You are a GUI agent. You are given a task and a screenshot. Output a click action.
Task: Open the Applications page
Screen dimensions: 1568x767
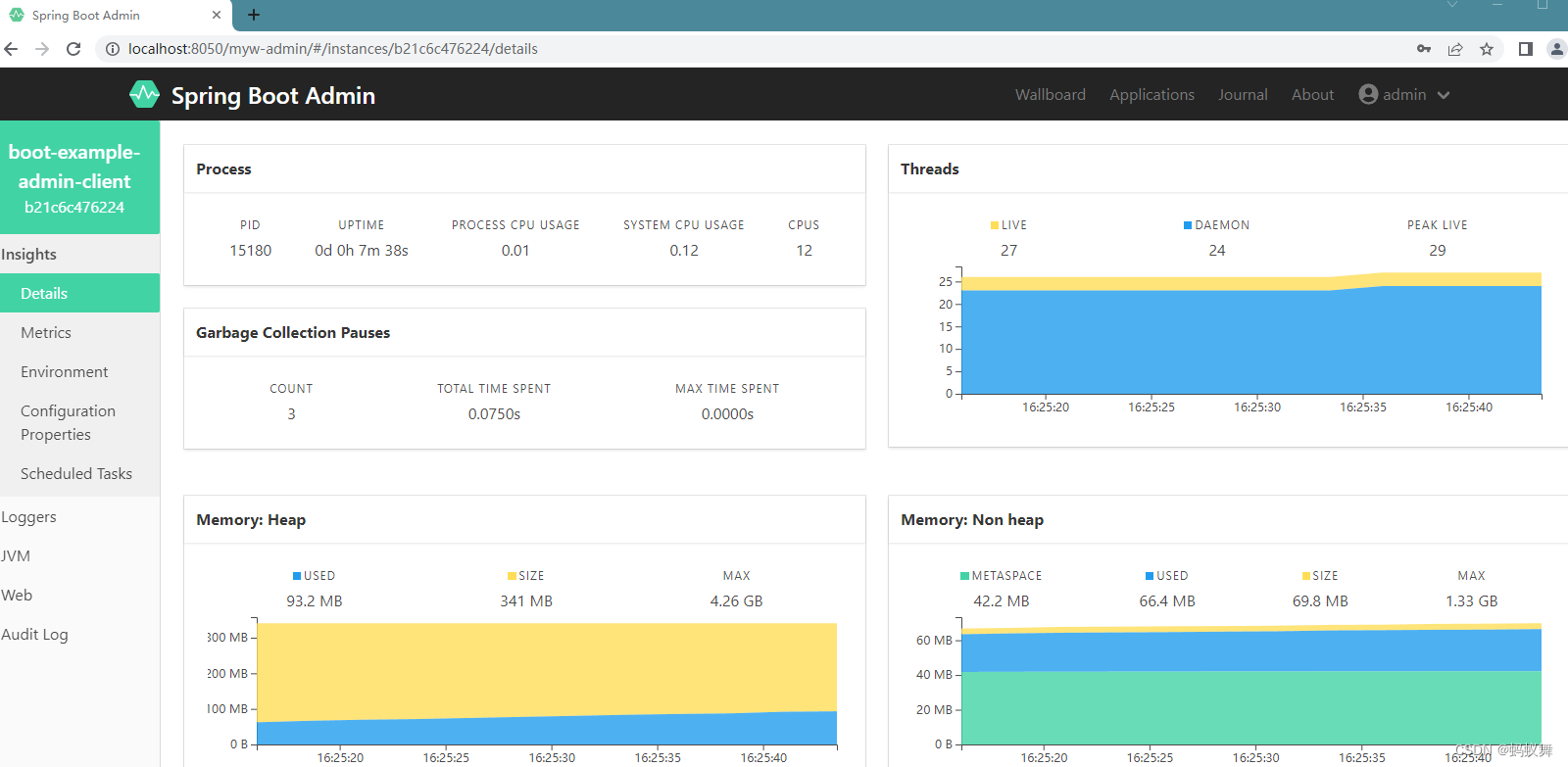1152,95
